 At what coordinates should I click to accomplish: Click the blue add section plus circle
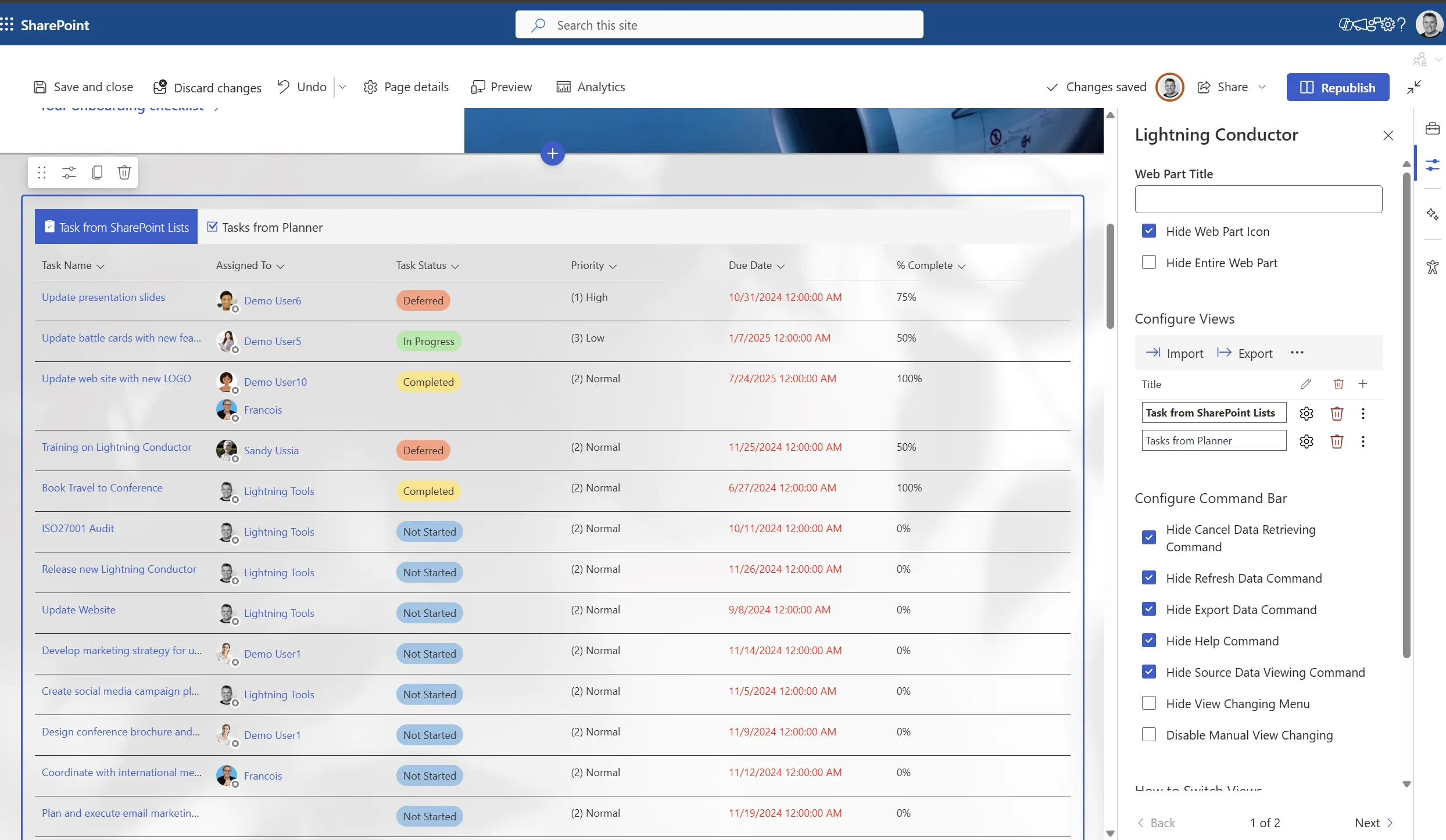tap(552, 154)
